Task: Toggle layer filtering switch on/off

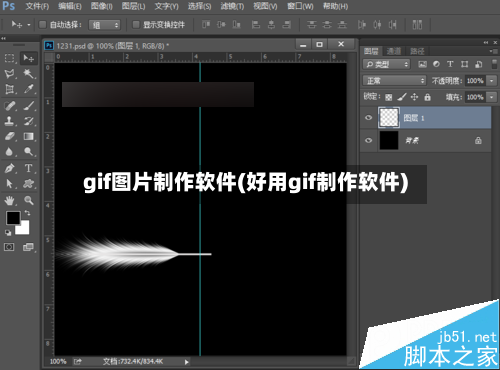Action: [x=495, y=64]
